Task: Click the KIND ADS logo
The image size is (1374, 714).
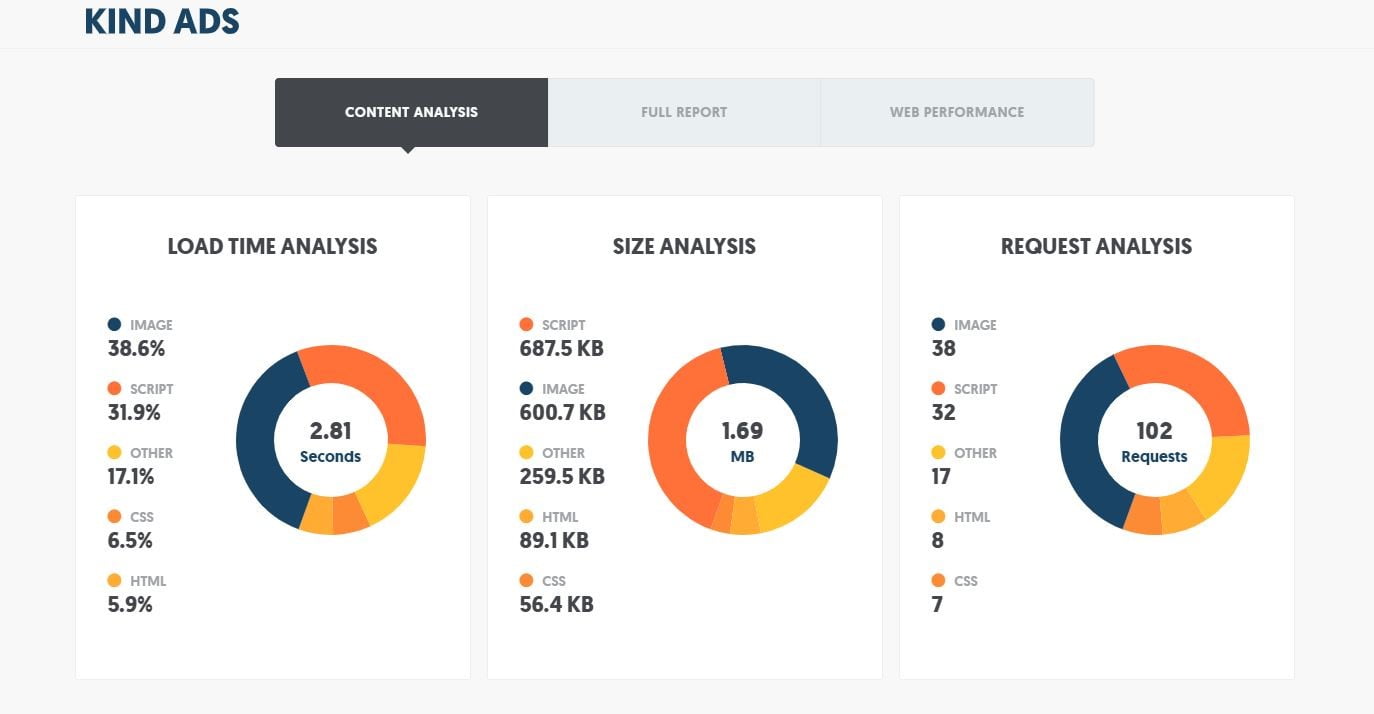Action: (x=162, y=21)
